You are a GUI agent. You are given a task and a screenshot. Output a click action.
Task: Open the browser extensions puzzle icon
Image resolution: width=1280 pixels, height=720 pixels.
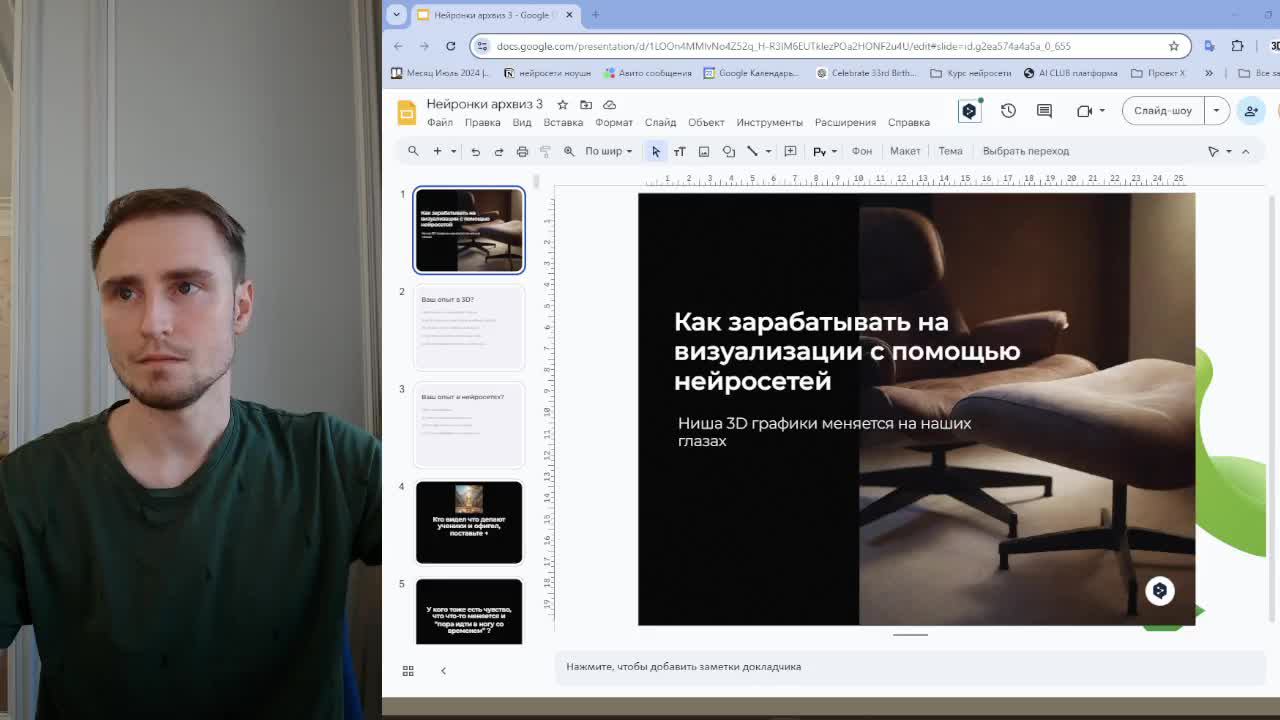pyautogui.click(x=1237, y=46)
